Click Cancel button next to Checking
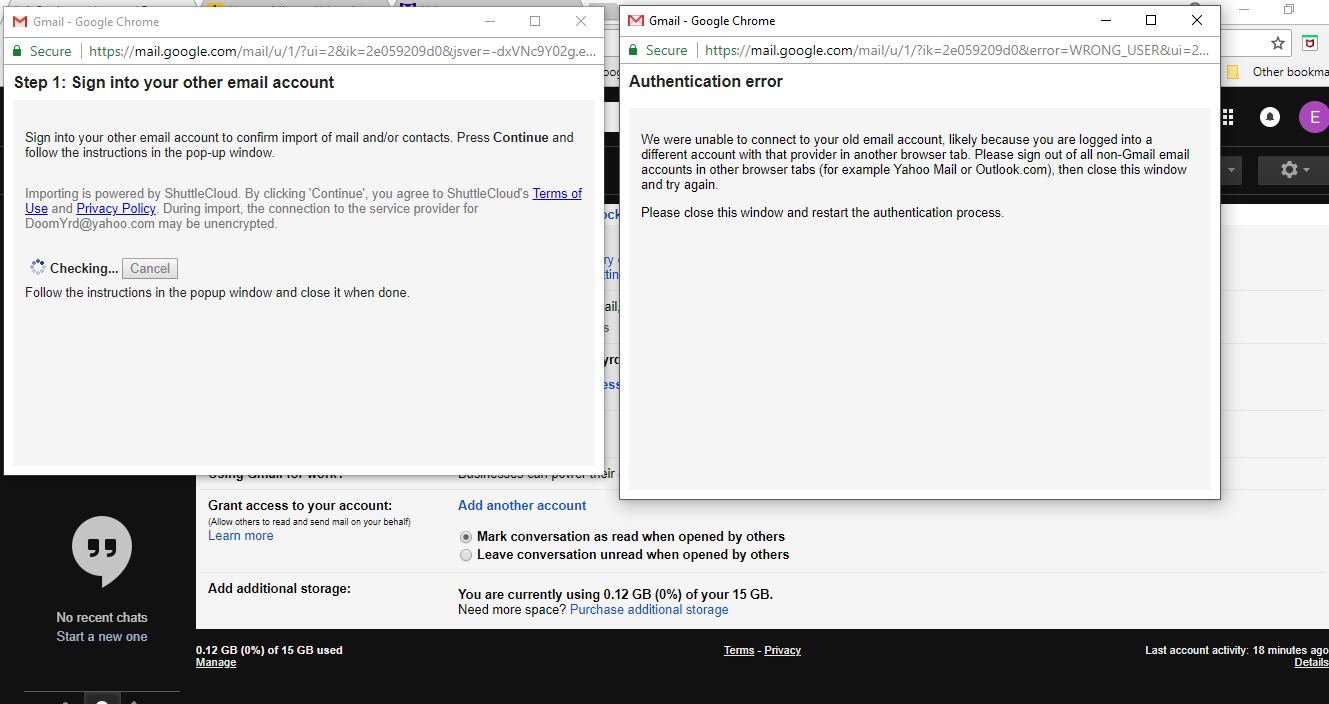Image resolution: width=1329 pixels, height=704 pixels. (150, 268)
